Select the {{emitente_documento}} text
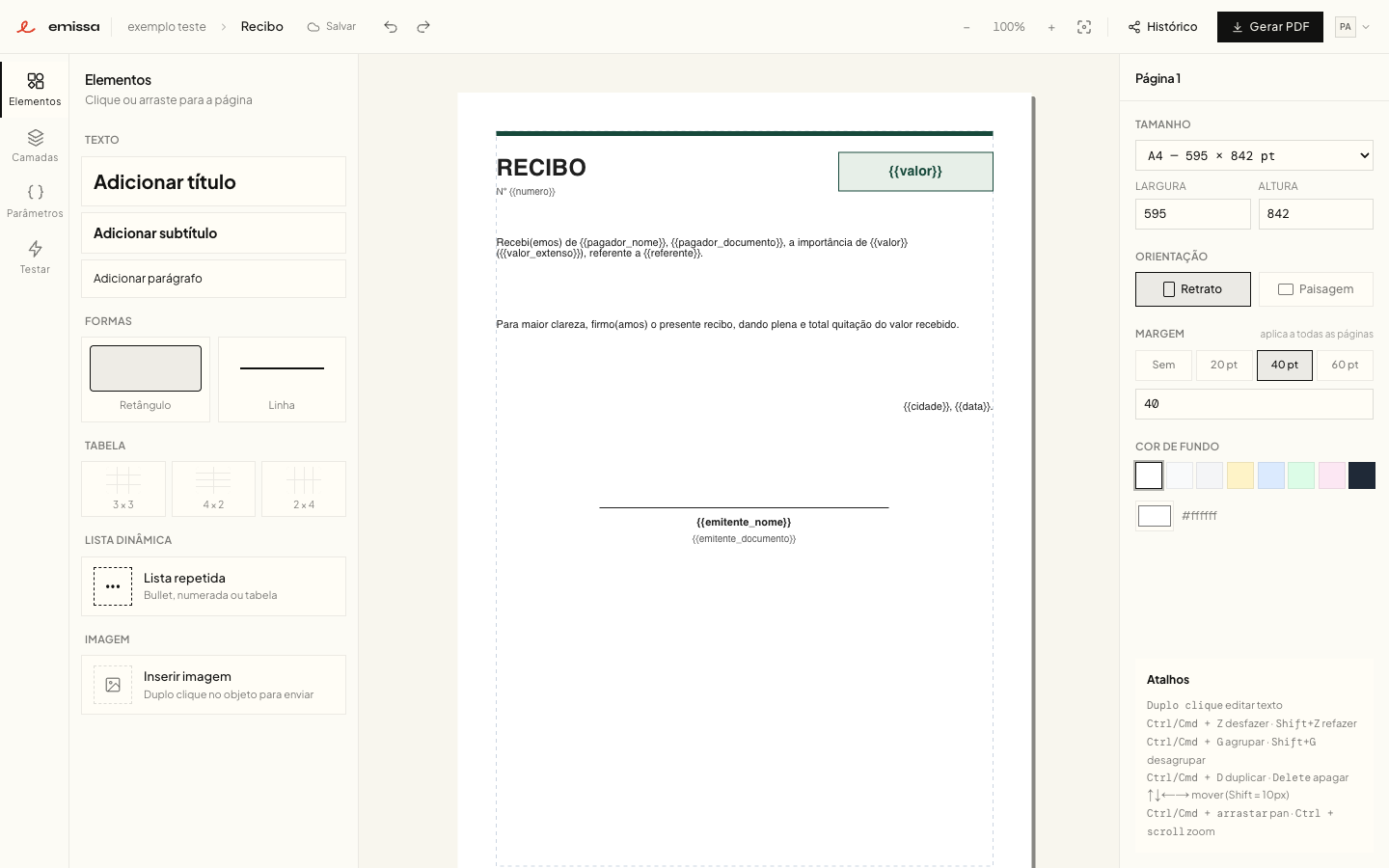 point(744,539)
